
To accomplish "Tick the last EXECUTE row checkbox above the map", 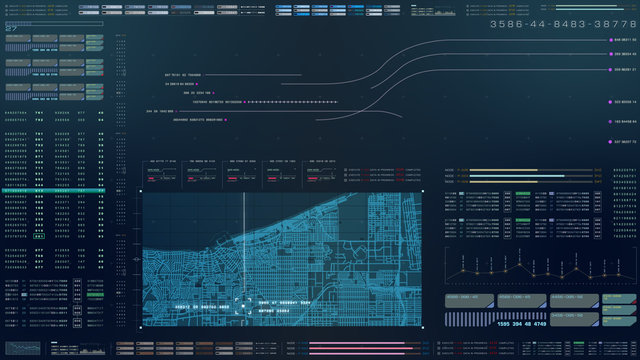I will (x=346, y=180).
